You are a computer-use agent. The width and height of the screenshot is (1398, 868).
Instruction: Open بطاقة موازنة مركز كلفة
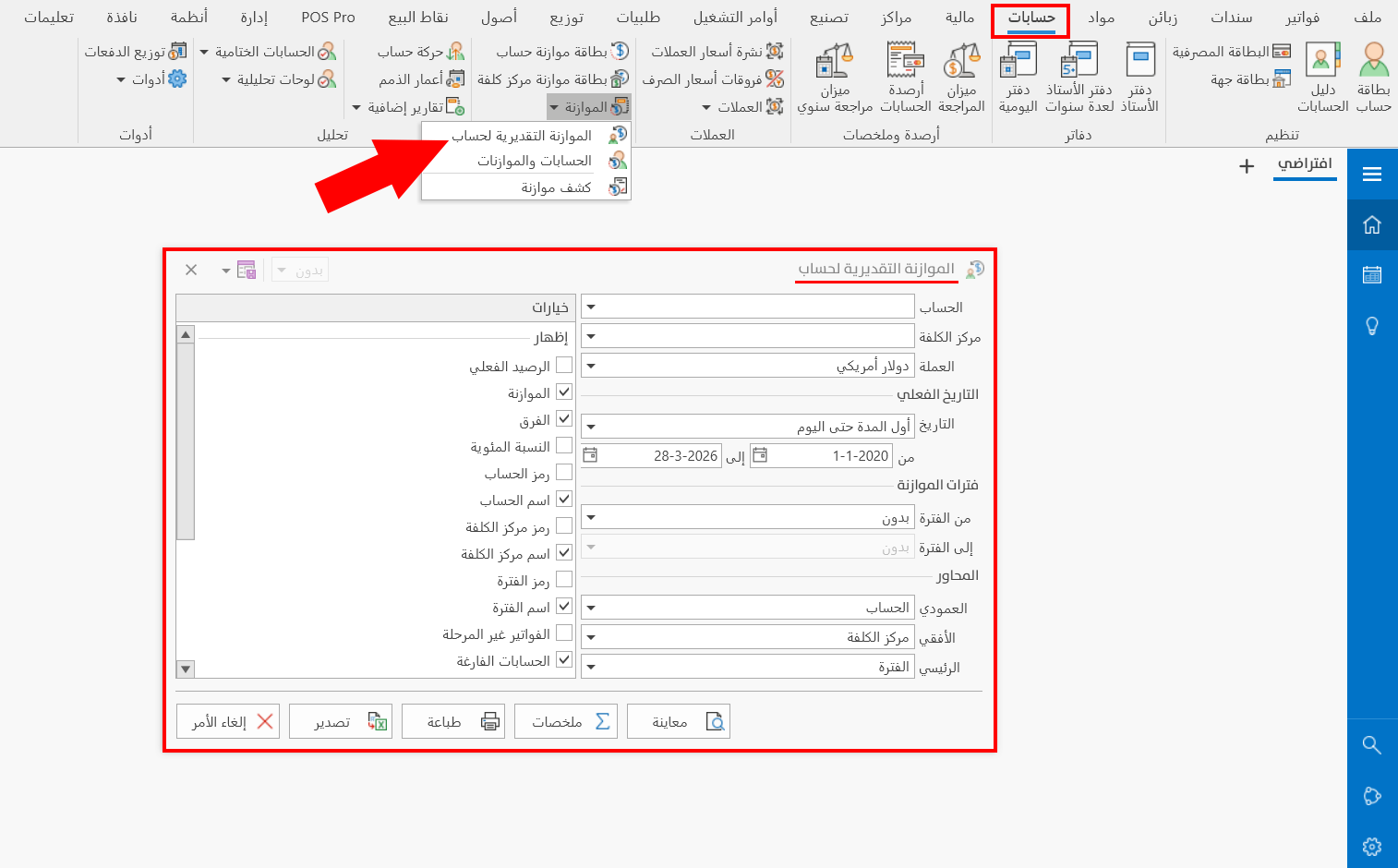pyautogui.click(x=553, y=79)
